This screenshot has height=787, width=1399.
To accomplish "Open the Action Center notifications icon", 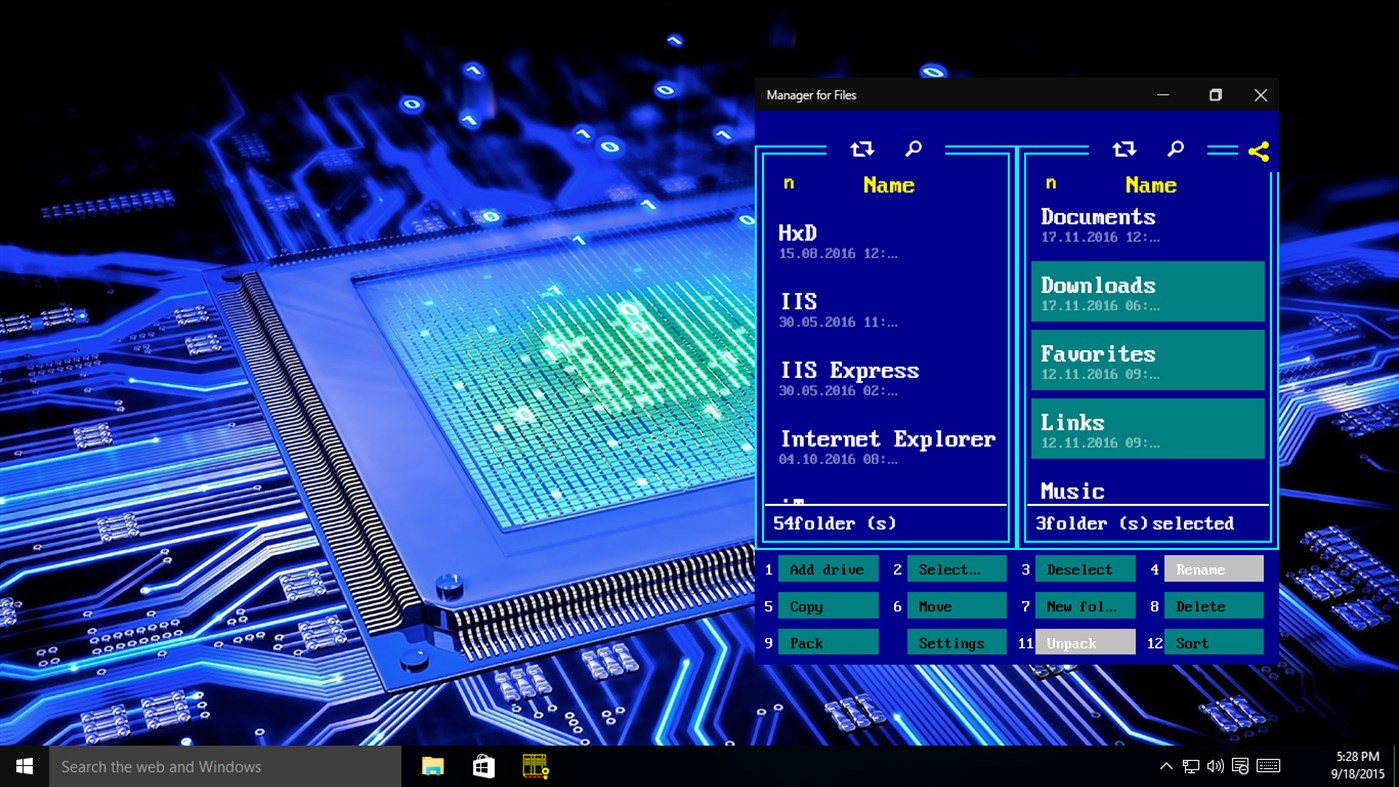I will (x=1240, y=767).
